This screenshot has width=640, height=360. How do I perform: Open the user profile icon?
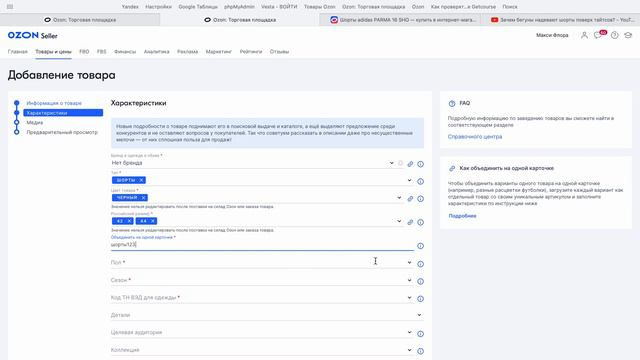click(x=584, y=36)
